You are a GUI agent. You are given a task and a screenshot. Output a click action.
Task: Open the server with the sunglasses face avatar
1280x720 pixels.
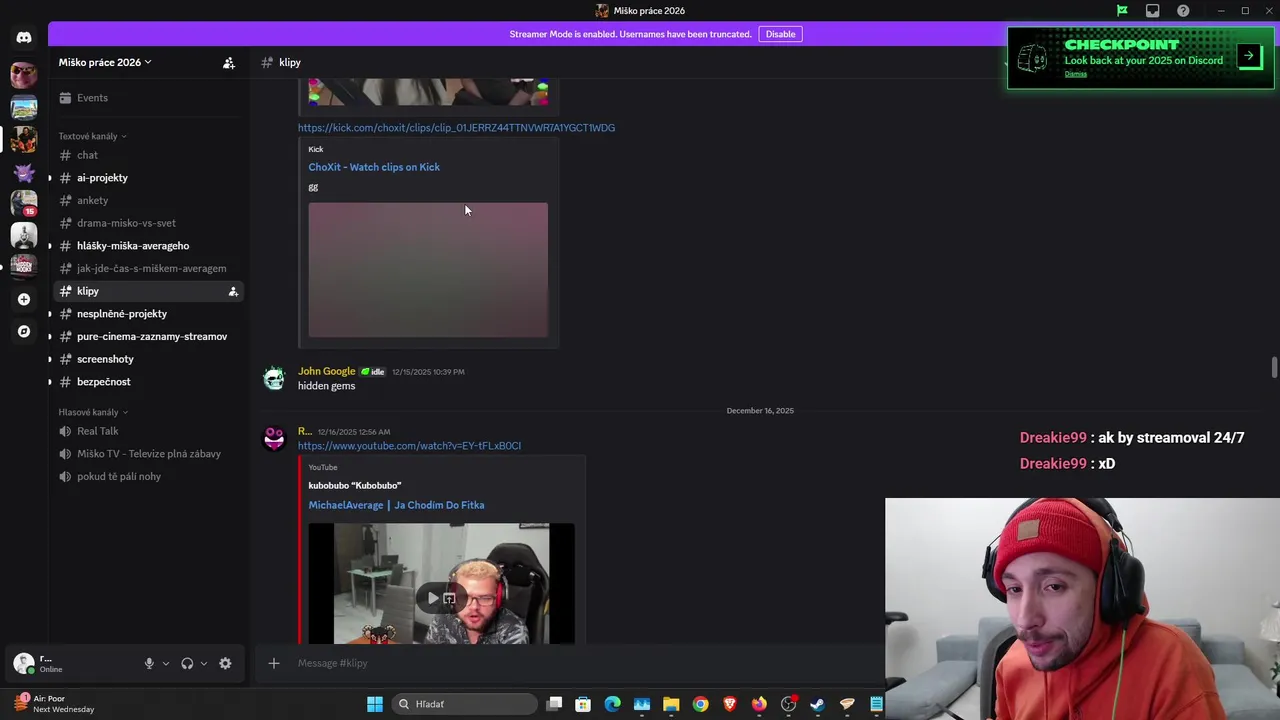[24, 75]
